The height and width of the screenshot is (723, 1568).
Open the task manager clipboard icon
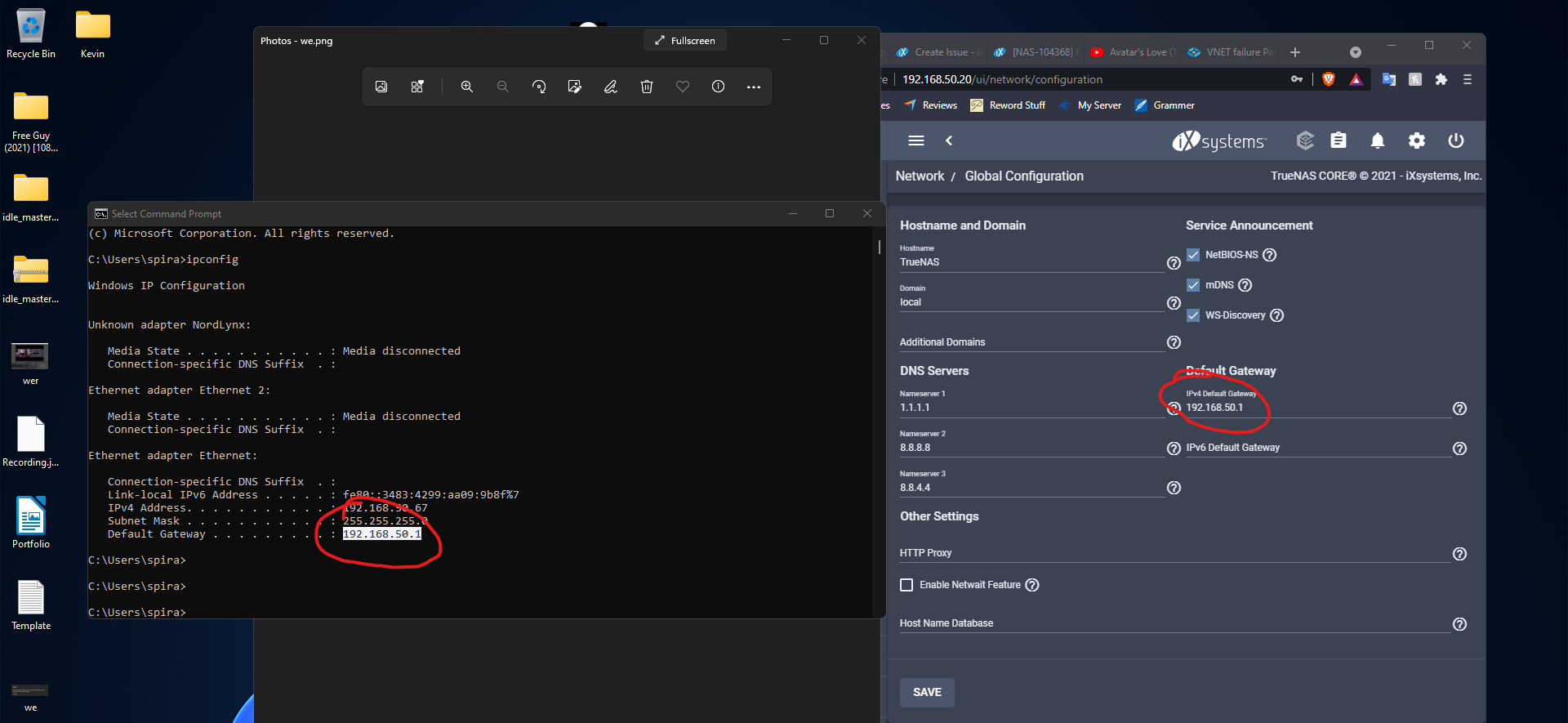coord(1339,141)
